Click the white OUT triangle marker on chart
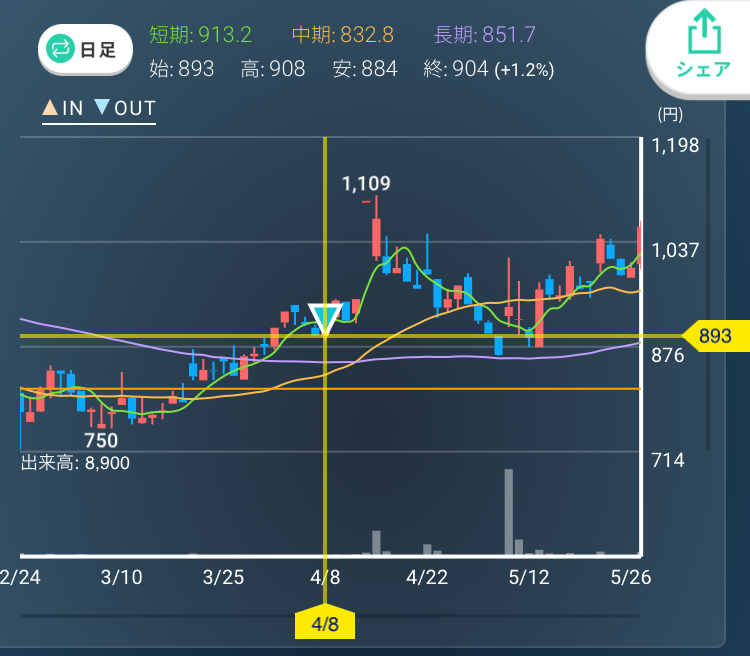Viewport: 750px width, 656px height. pyautogui.click(x=324, y=319)
